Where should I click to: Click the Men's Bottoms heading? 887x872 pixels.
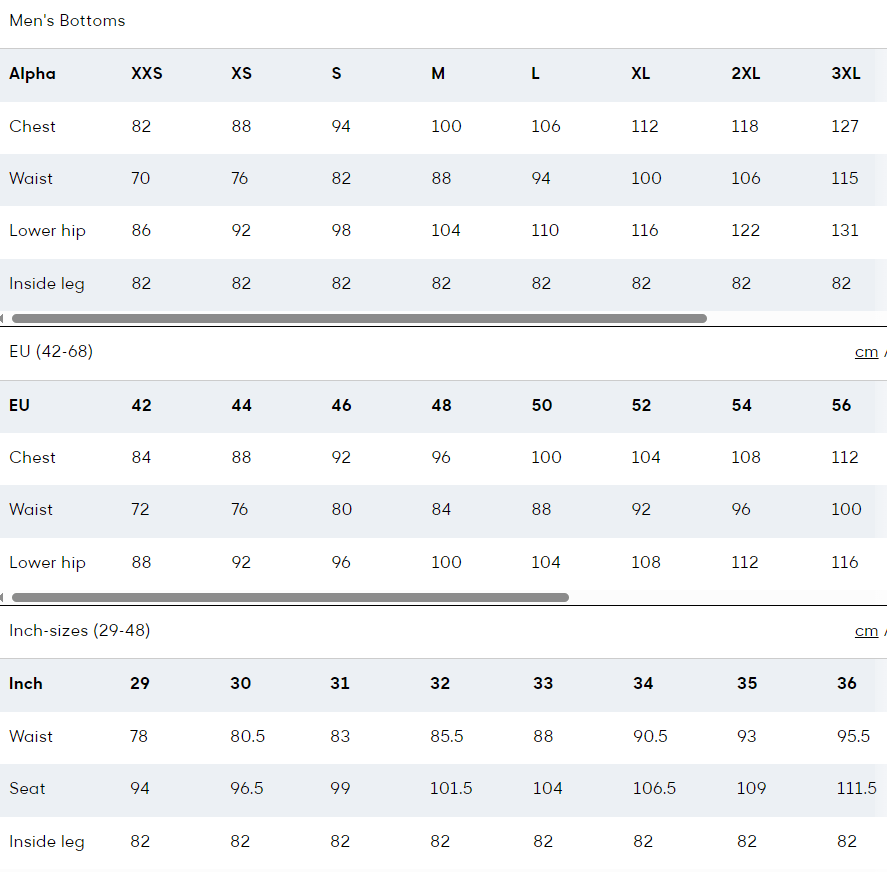tap(67, 21)
